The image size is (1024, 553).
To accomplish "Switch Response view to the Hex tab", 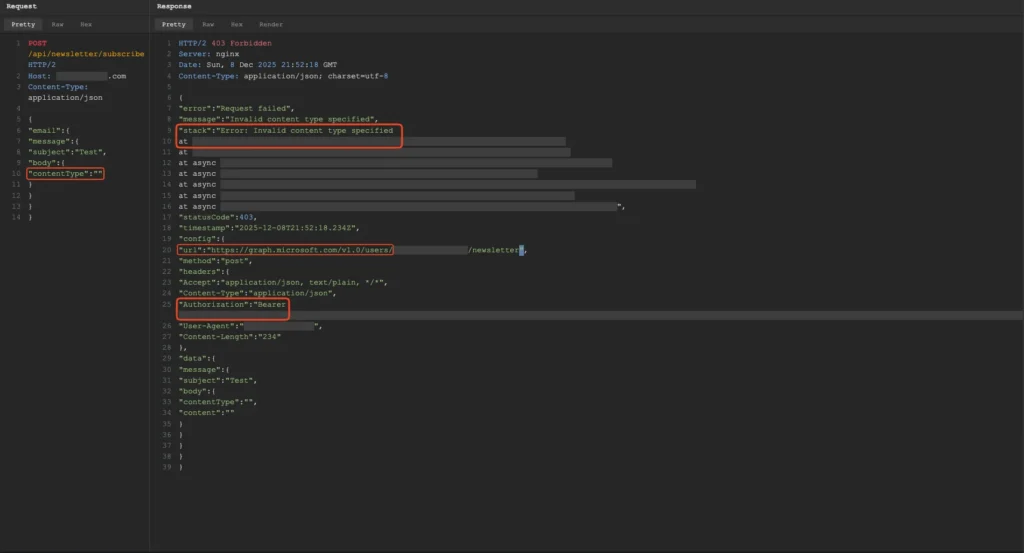I will coord(237,24).
